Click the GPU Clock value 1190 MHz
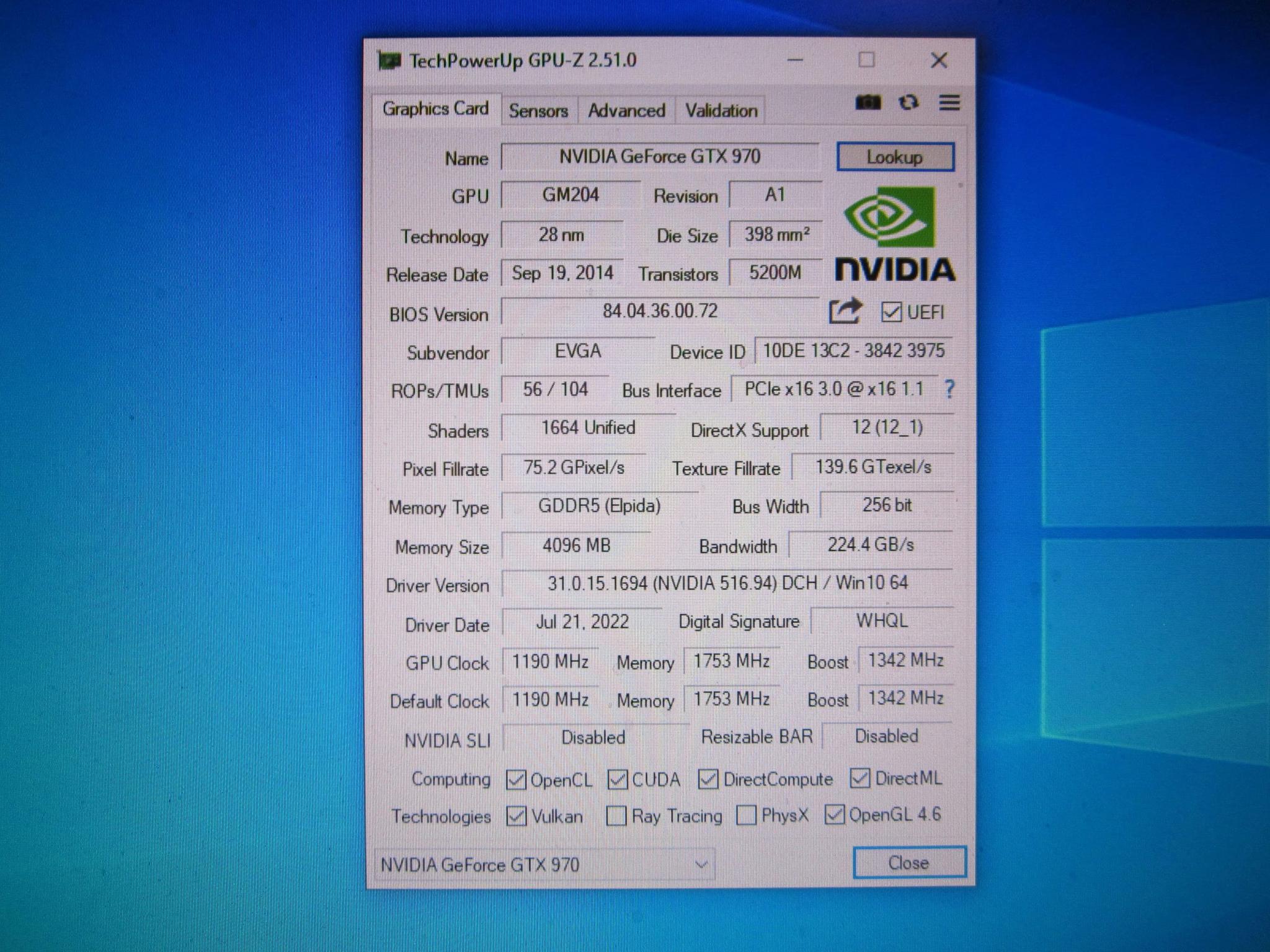1270x952 pixels. 550,662
